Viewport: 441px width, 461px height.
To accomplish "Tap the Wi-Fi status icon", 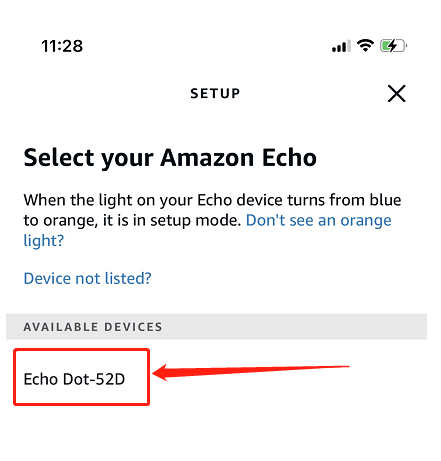I will click(365, 45).
